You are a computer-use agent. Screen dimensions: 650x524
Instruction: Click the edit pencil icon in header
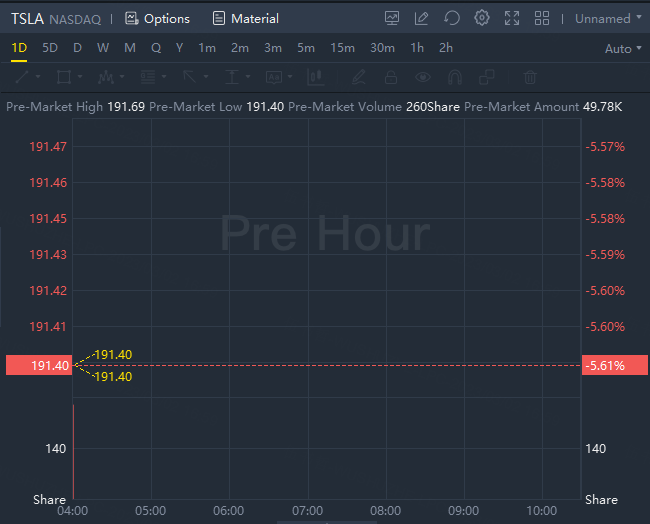tap(421, 18)
